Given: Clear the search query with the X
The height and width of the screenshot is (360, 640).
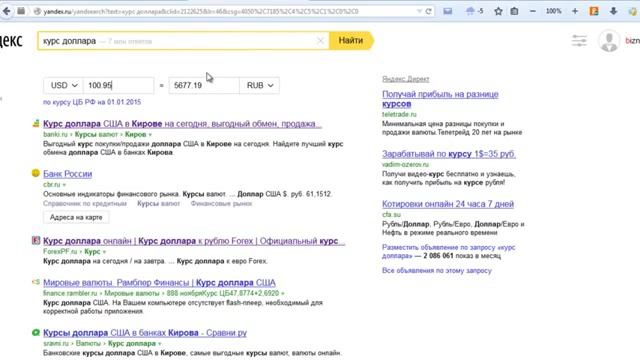Looking at the screenshot, I should [x=320, y=41].
